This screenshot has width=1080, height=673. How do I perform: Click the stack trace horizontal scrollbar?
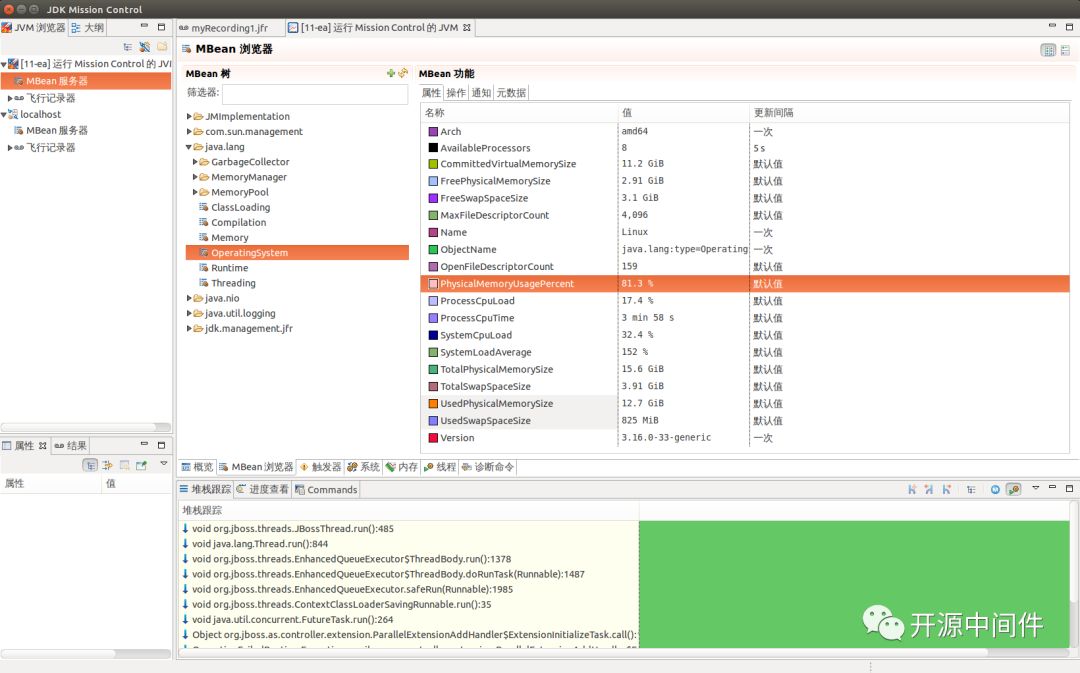click(x=583, y=652)
